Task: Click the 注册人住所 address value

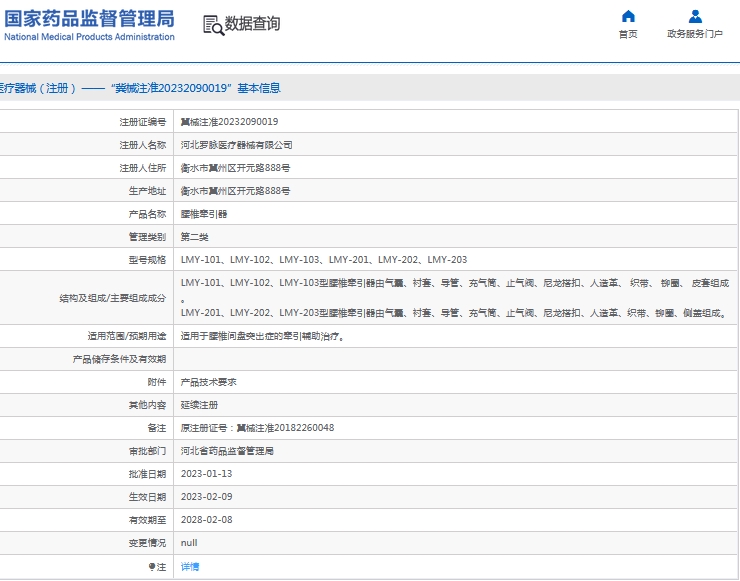Action: [235, 168]
